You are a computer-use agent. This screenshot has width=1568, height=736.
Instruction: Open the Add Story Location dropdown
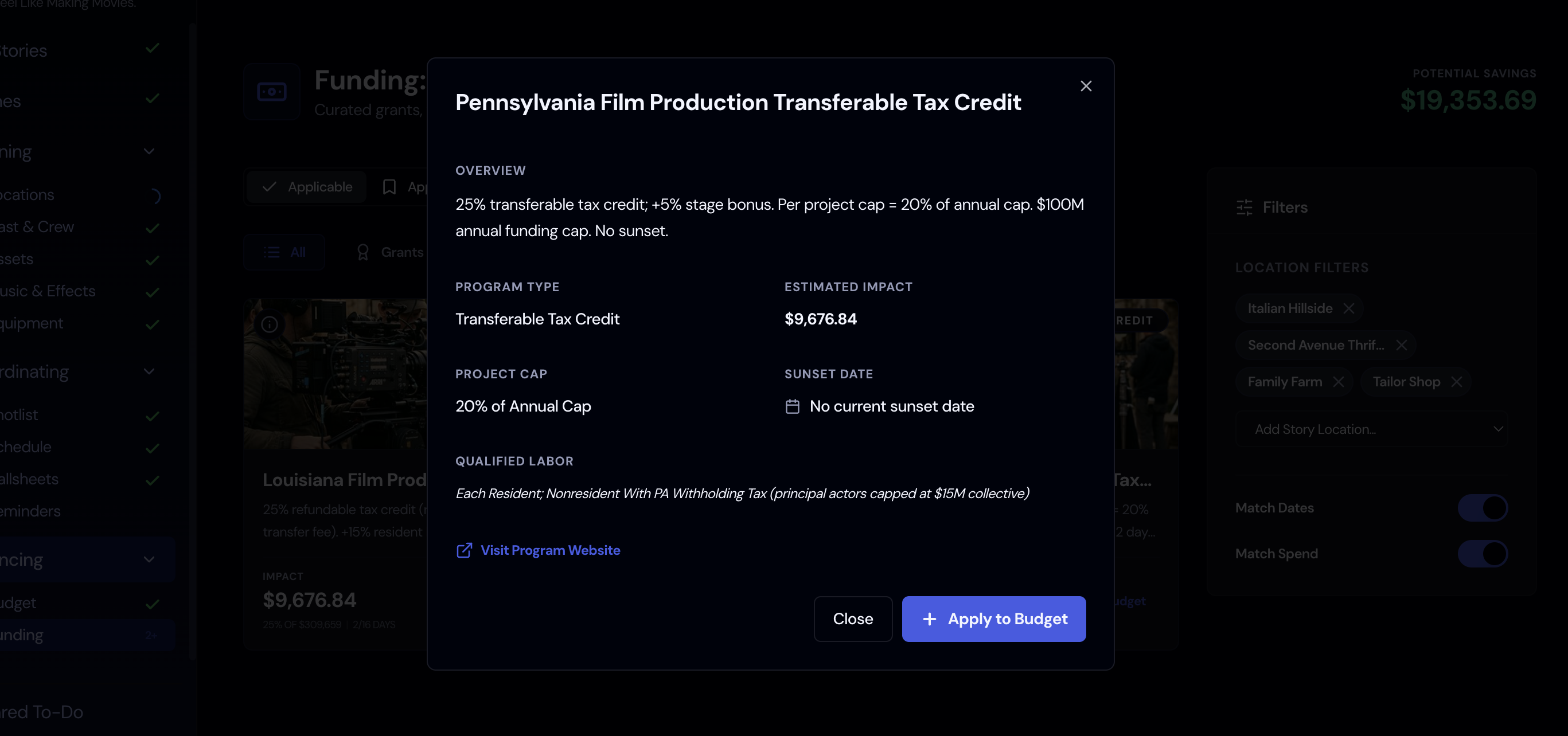tap(1373, 429)
